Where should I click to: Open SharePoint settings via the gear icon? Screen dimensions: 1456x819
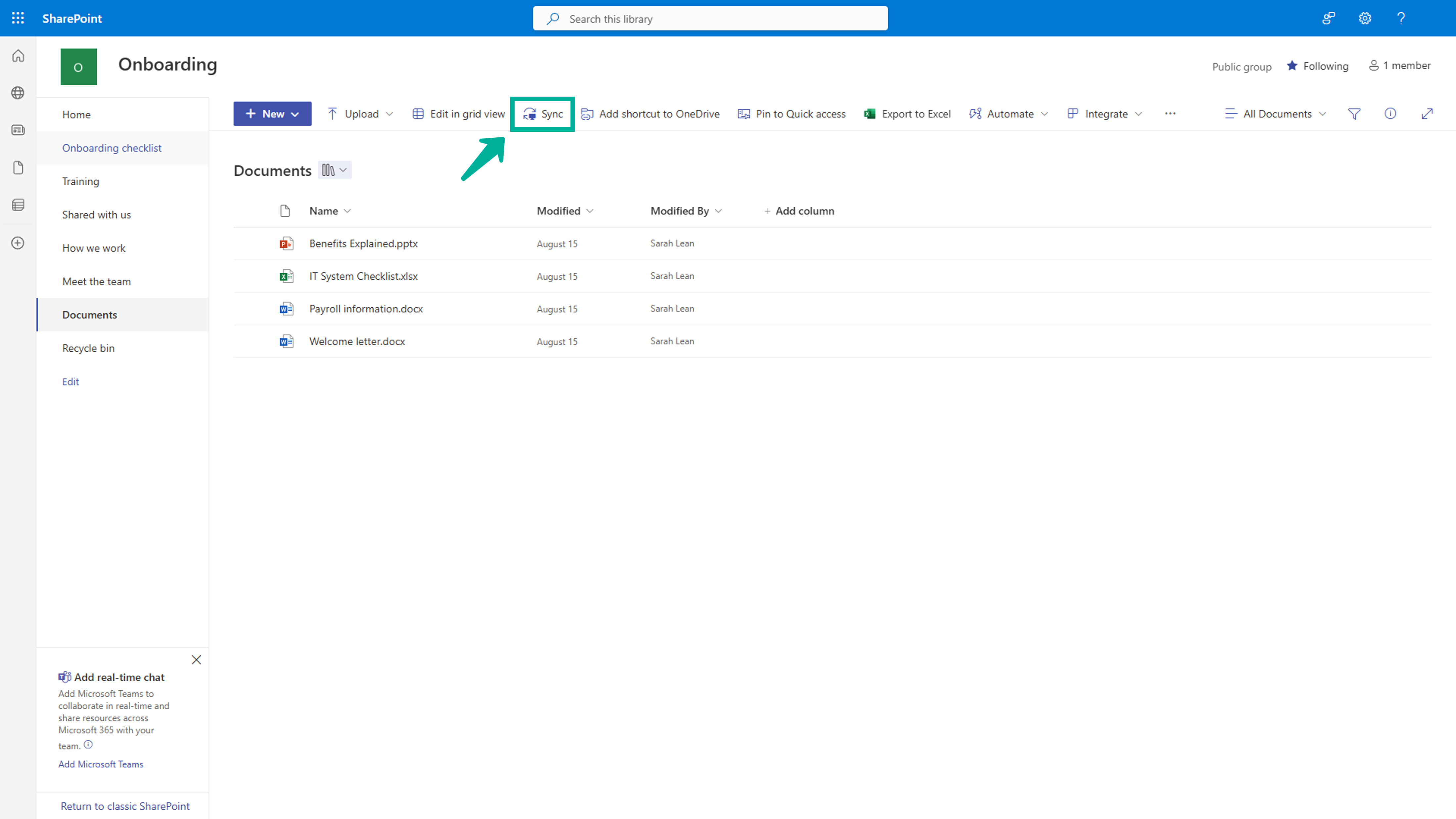[1364, 18]
